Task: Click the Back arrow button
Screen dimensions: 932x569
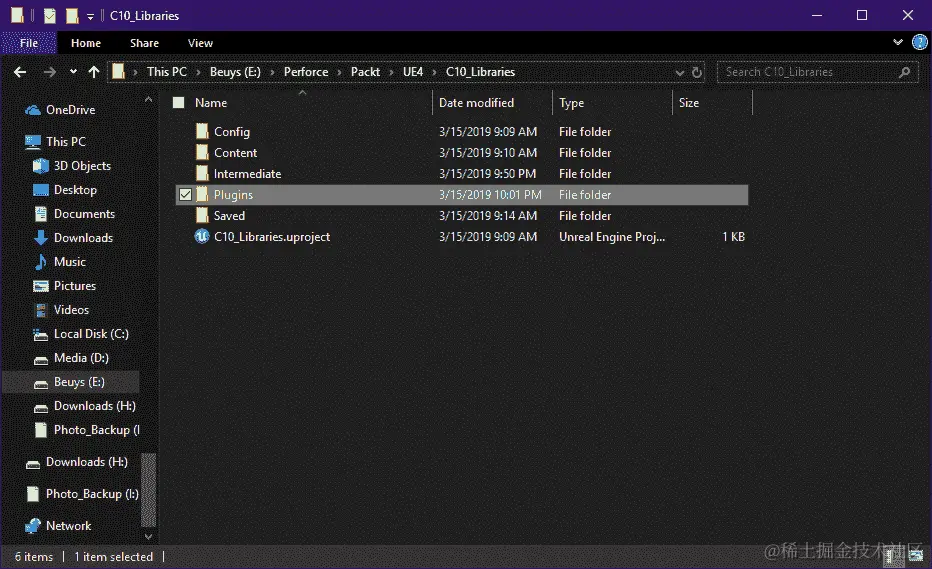Action: pos(20,72)
